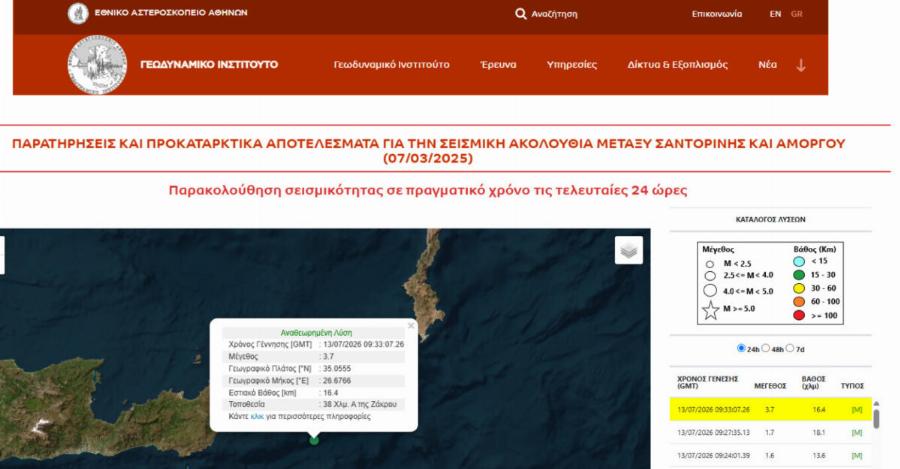
Task: Switch language to GR
Action: point(797,14)
